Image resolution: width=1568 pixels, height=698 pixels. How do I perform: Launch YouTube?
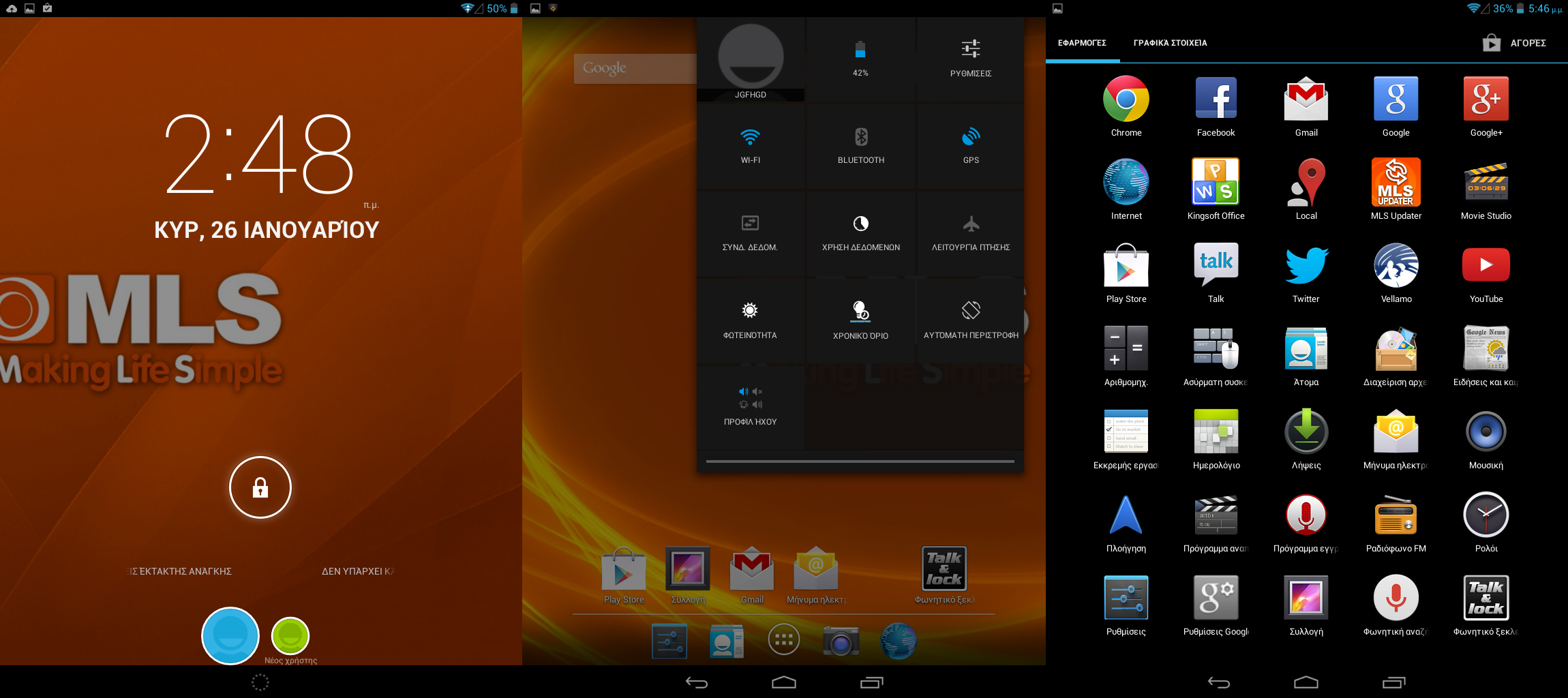1486,265
